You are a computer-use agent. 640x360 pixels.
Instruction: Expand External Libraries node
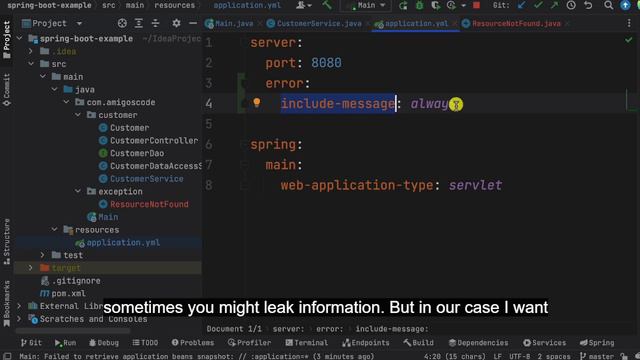20,306
